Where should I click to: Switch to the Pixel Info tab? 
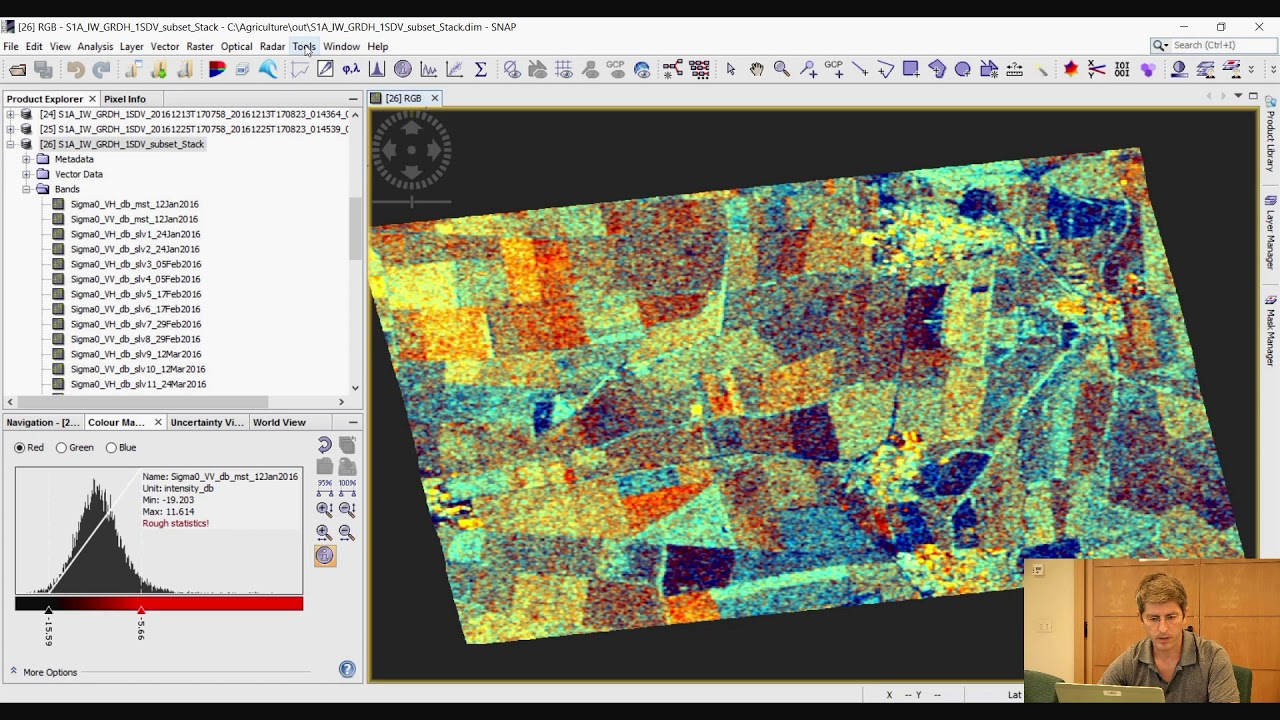[125, 99]
